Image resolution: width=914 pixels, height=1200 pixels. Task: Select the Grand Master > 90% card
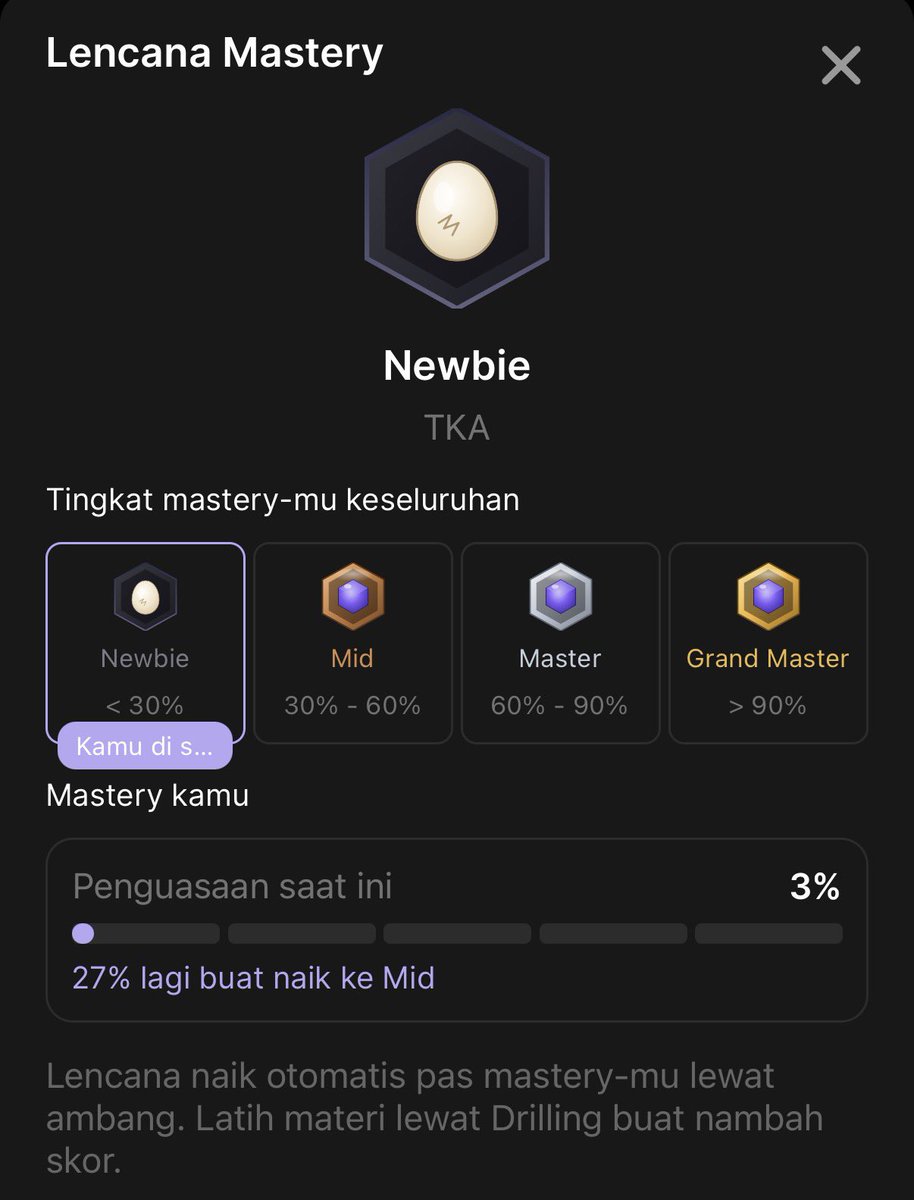coord(768,643)
